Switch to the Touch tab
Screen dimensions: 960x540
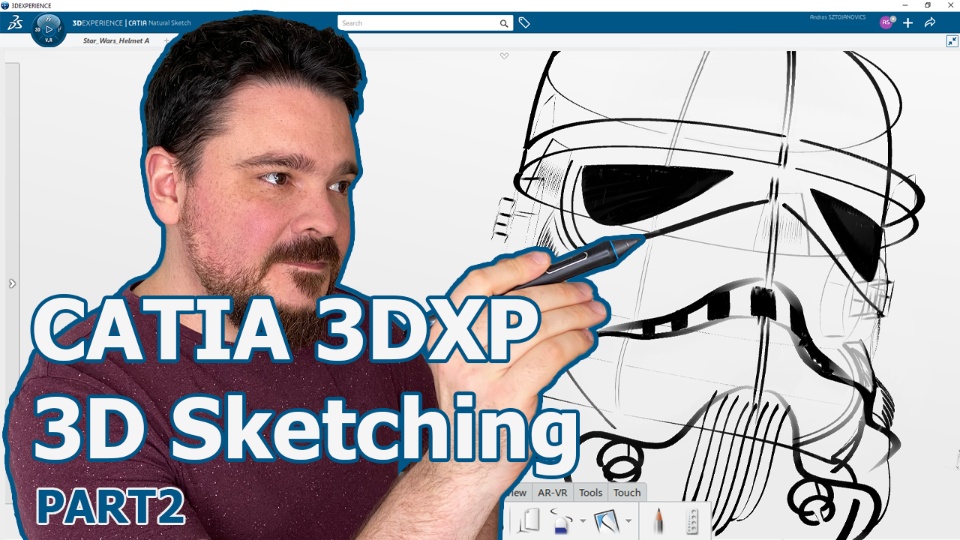(x=627, y=492)
